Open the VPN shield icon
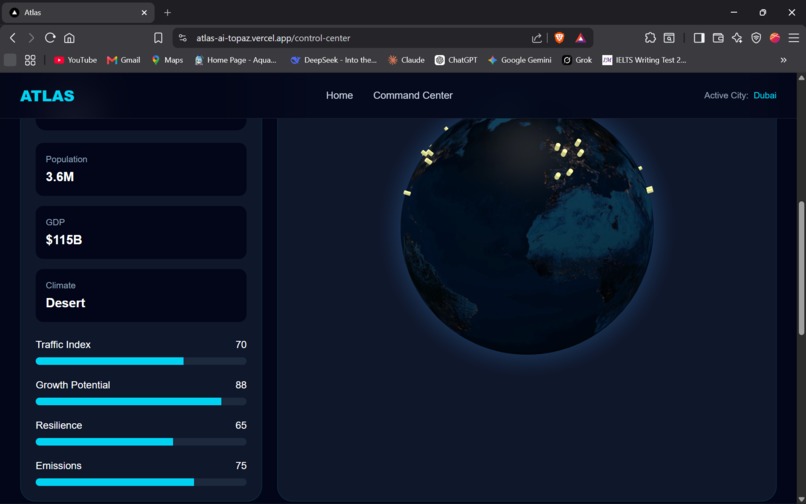This screenshot has width=806, height=504. [x=756, y=38]
